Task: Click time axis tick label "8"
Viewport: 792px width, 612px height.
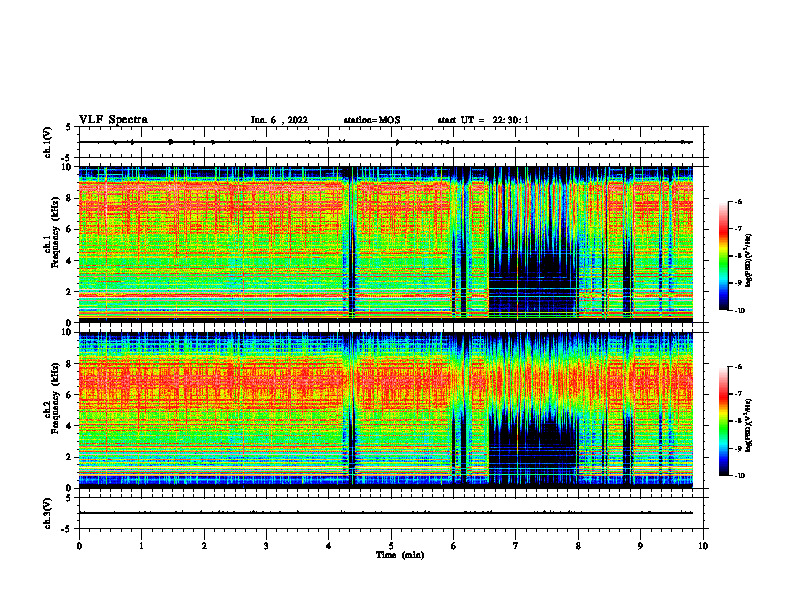Action: click(x=578, y=546)
